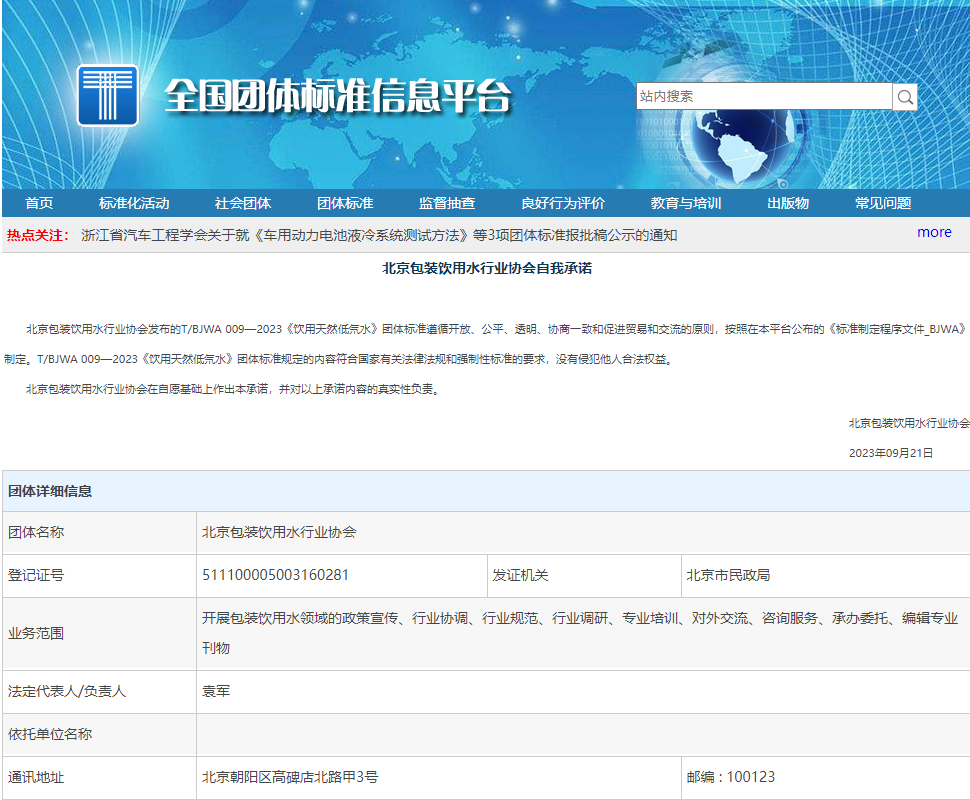Click the 热点关注 label
This screenshot has width=970, height=800.
pyautogui.click(x=38, y=235)
